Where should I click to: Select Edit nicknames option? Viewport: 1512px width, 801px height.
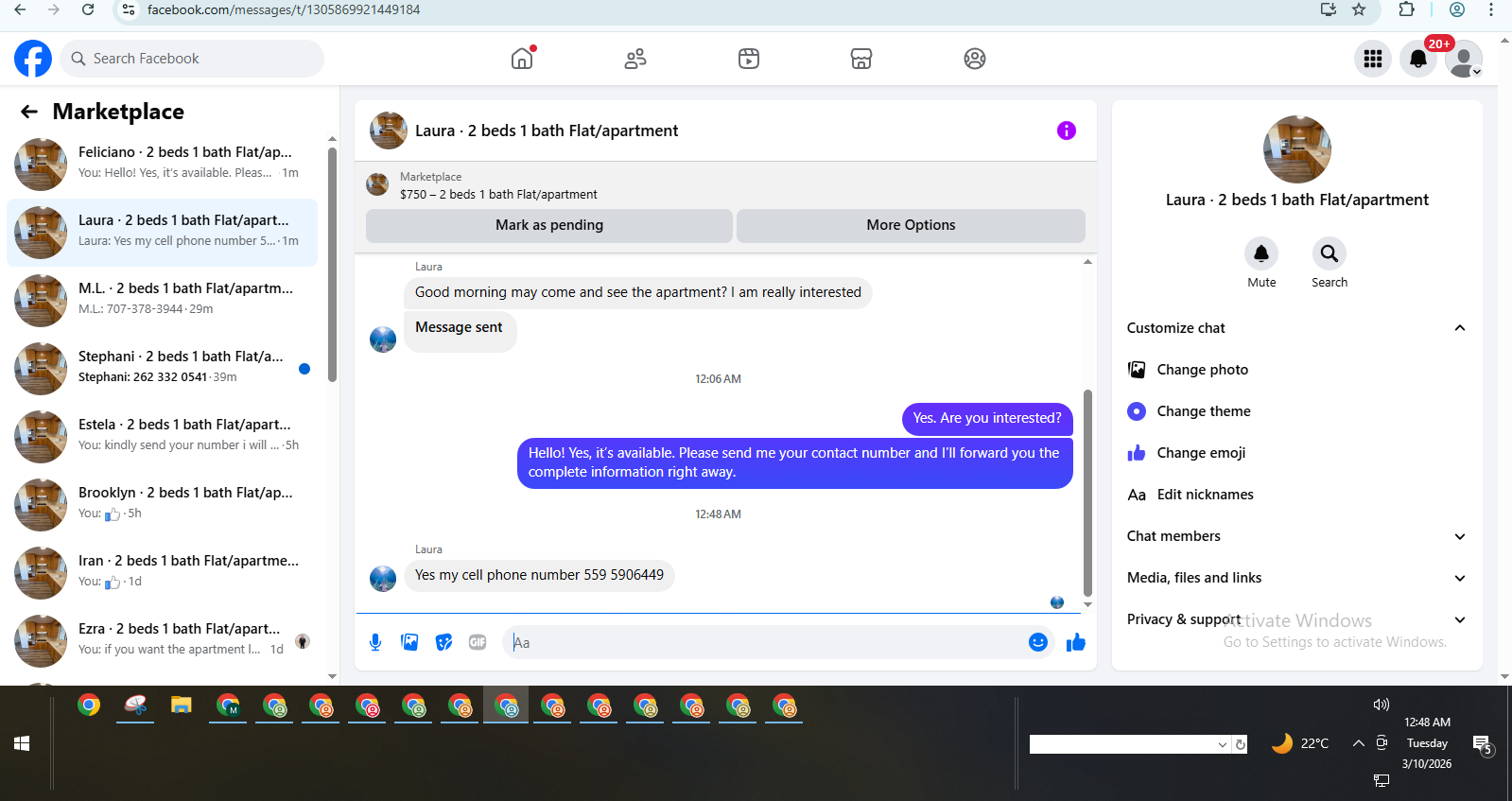coord(1296,495)
